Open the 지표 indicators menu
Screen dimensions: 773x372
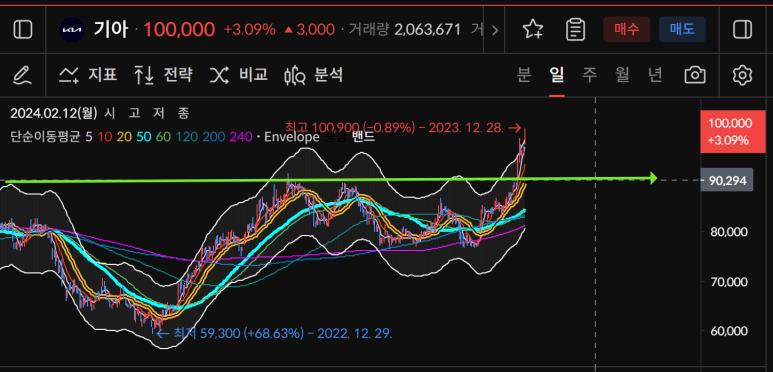click(x=88, y=75)
